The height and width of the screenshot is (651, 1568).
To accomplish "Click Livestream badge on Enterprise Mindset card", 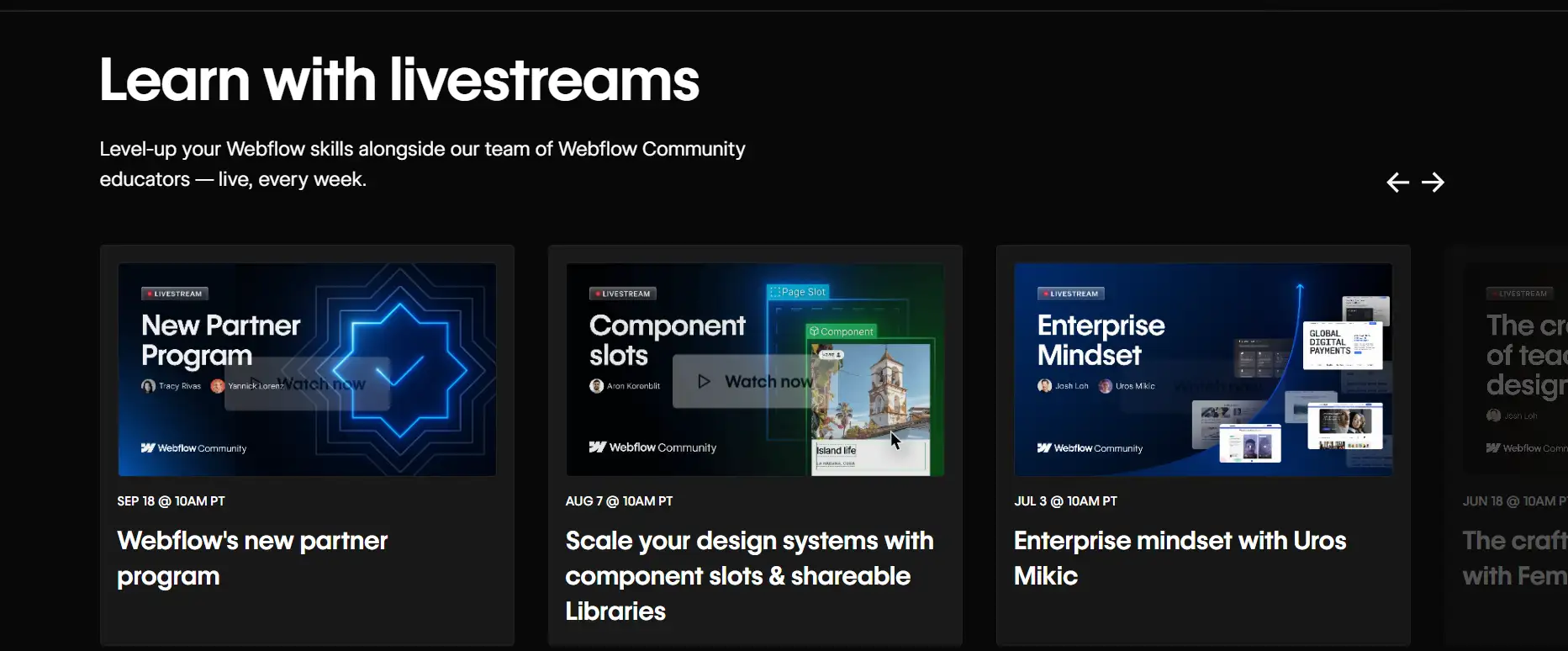I will point(1071,294).
